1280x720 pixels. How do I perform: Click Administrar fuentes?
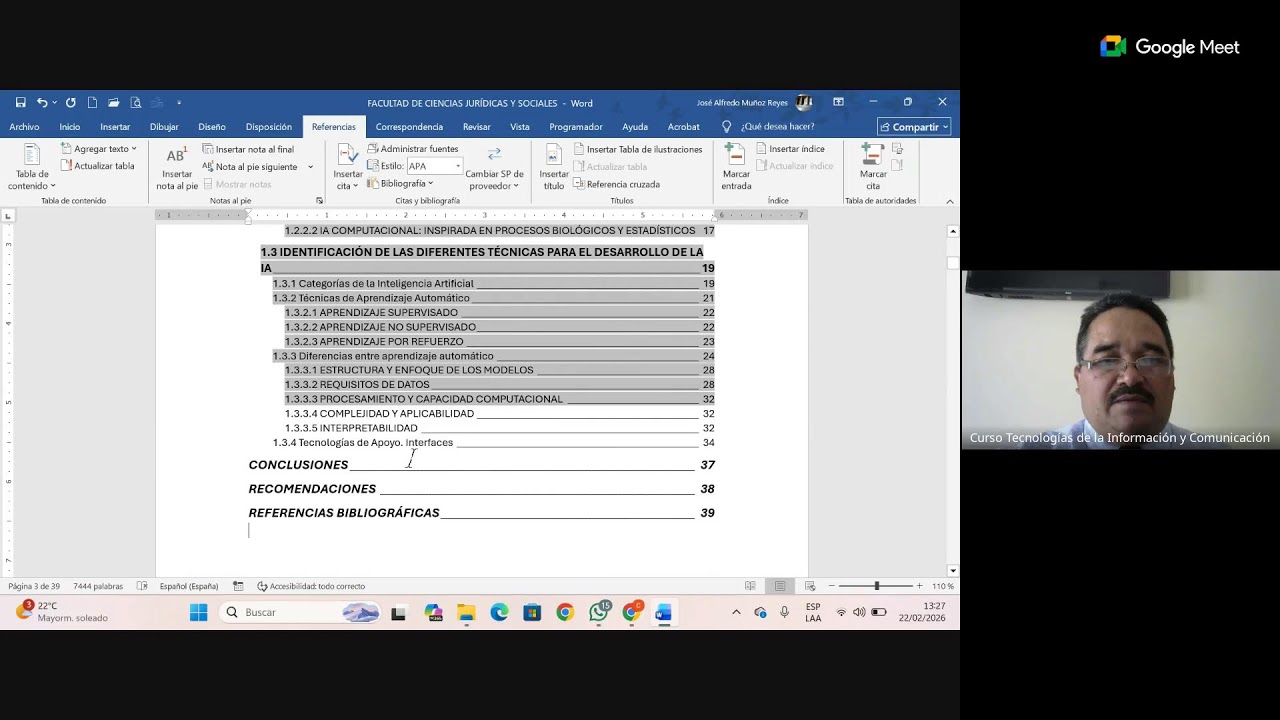412,149
